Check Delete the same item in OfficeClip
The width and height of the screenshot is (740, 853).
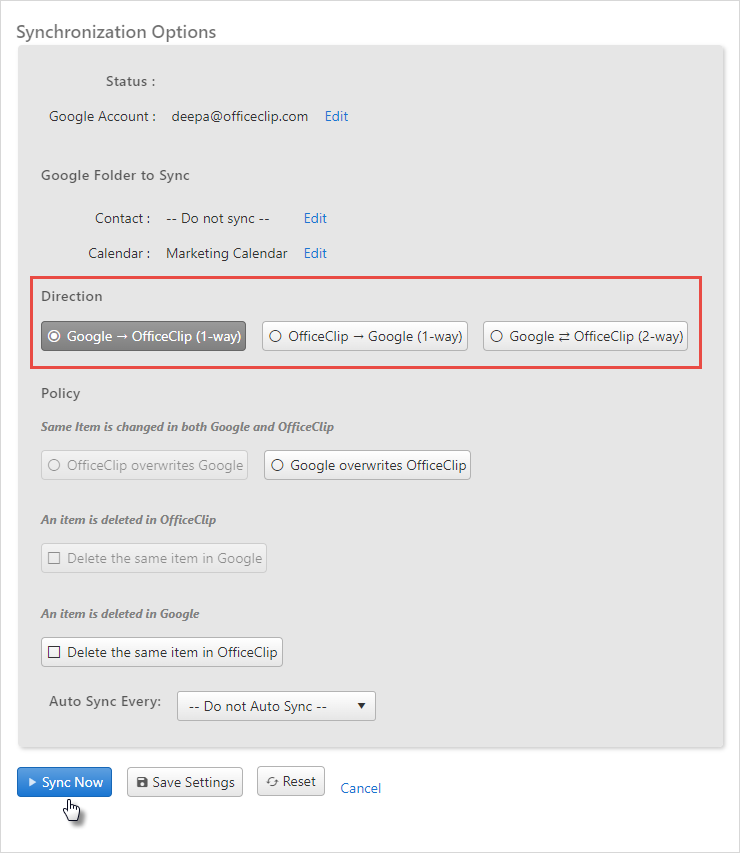click(162, 652)
